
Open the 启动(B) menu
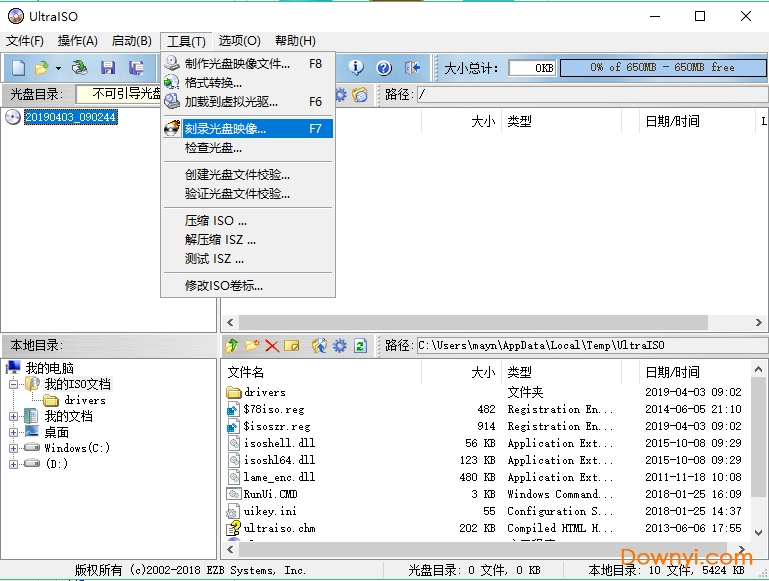pos(131,41)
